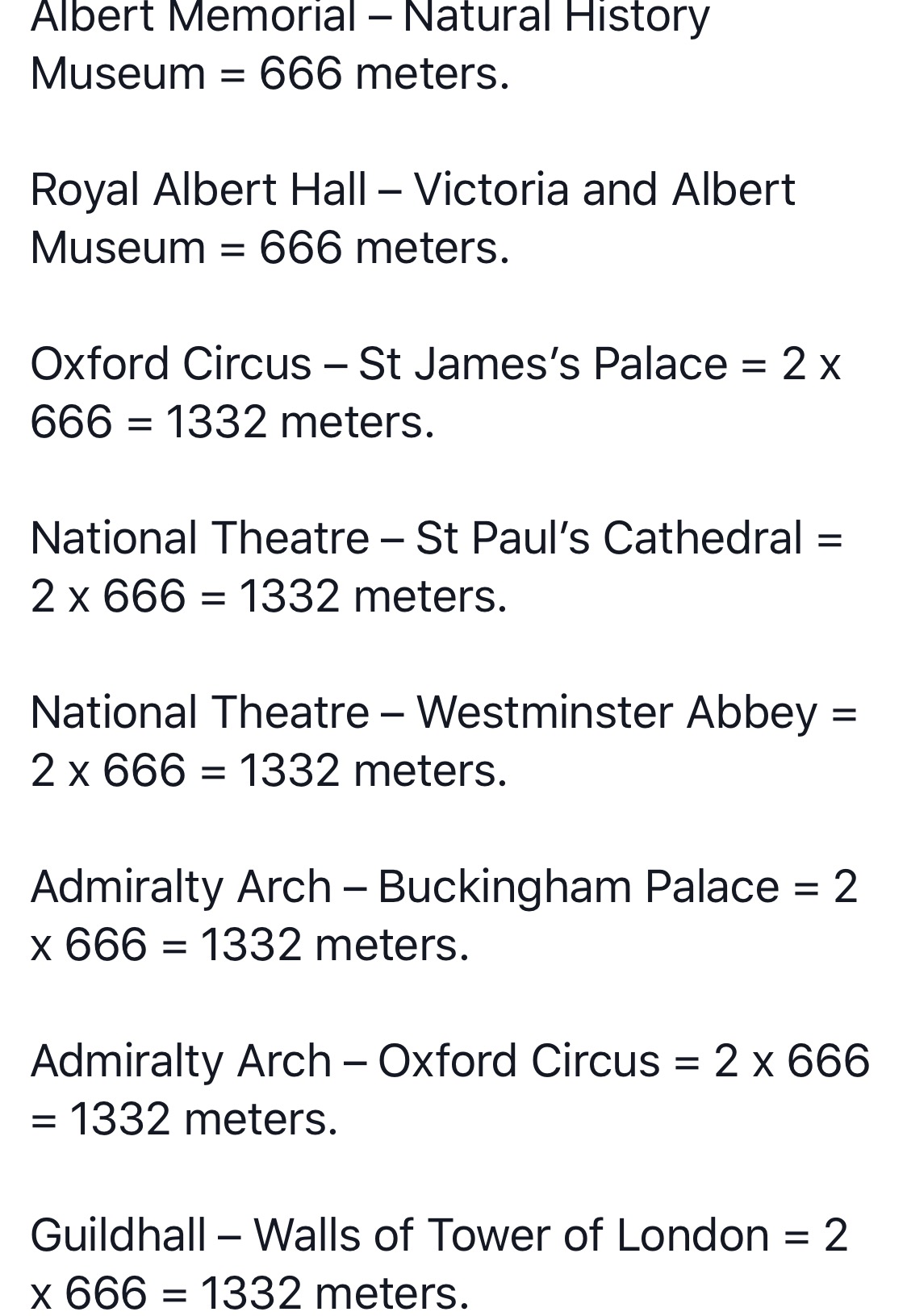This screenshot has width=907, height=1316.
Task: Click the words "Buckingham Palace"
Action: 578,887
